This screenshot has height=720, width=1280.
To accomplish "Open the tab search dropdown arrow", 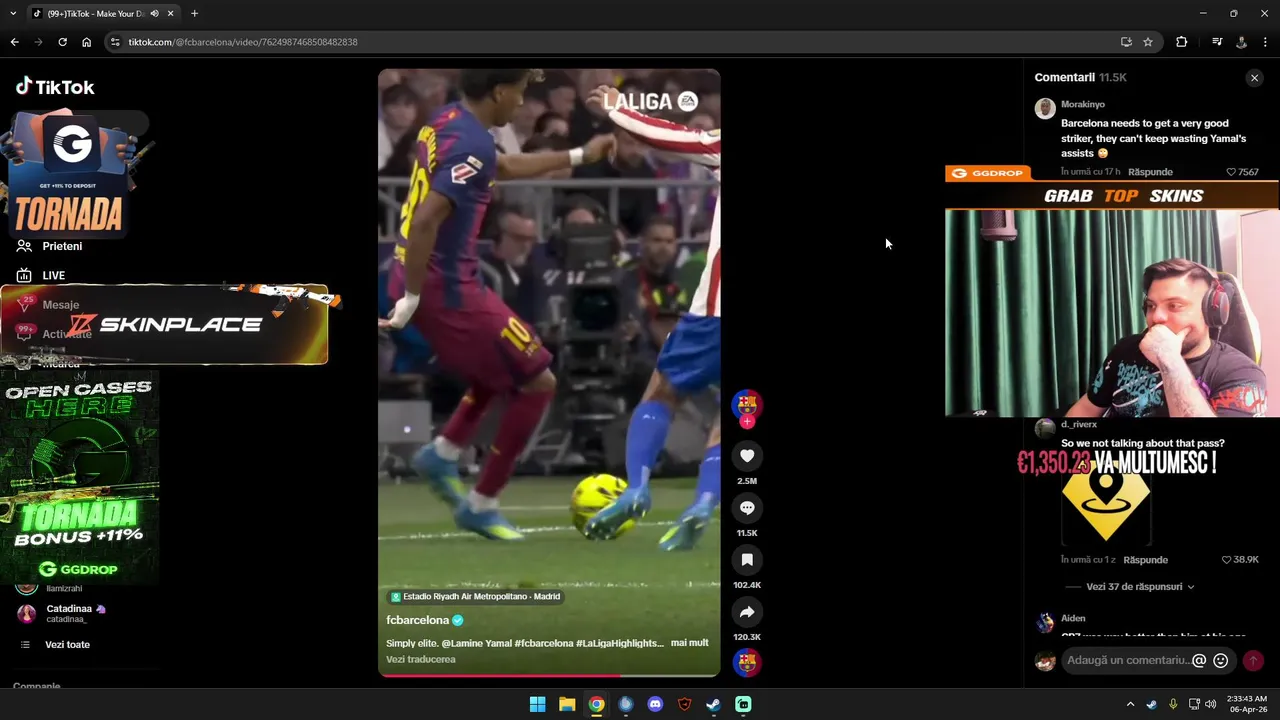I will (13, 14).
